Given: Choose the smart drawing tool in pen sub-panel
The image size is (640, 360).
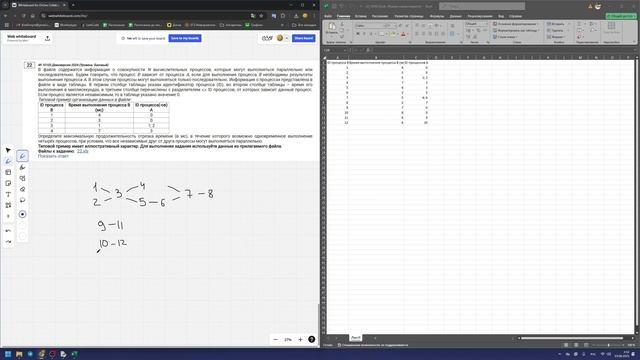Looking at the screenshot, I should point(22,178).
